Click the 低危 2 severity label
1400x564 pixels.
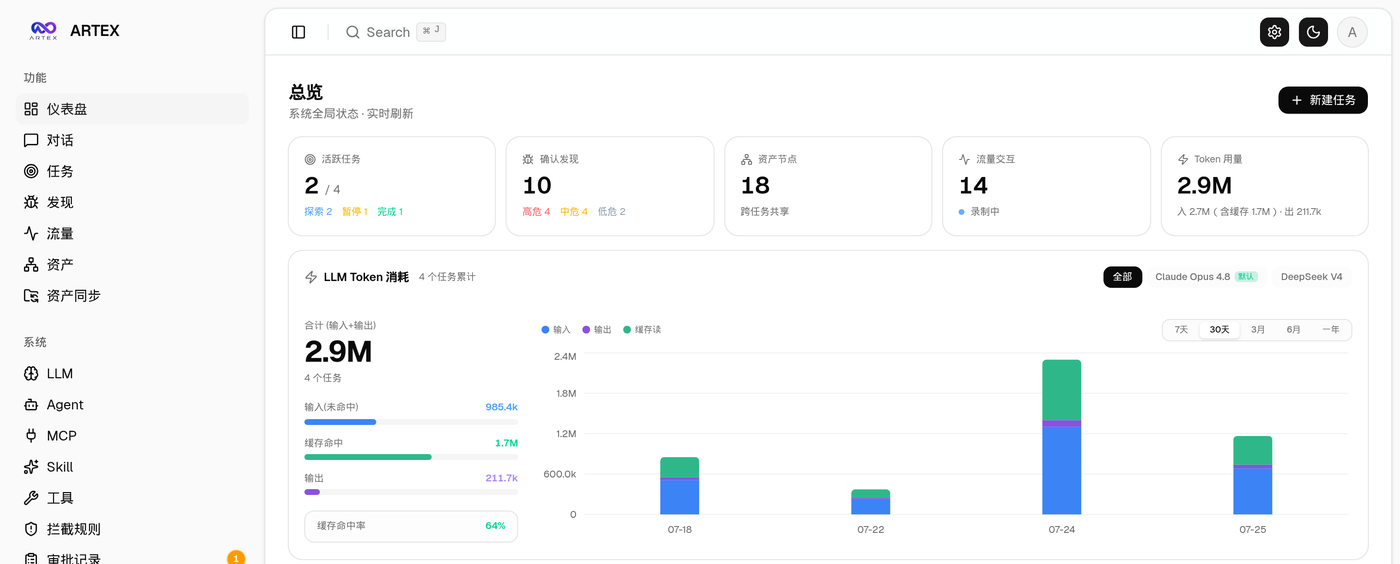pos(611,212)
